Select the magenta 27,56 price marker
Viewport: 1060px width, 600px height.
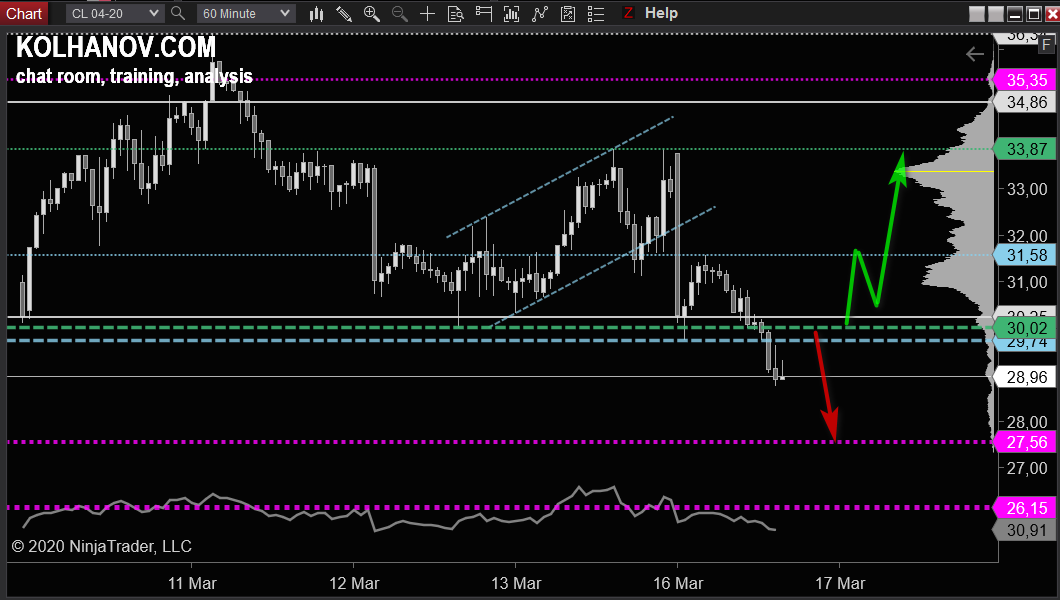coord(1026,442)
